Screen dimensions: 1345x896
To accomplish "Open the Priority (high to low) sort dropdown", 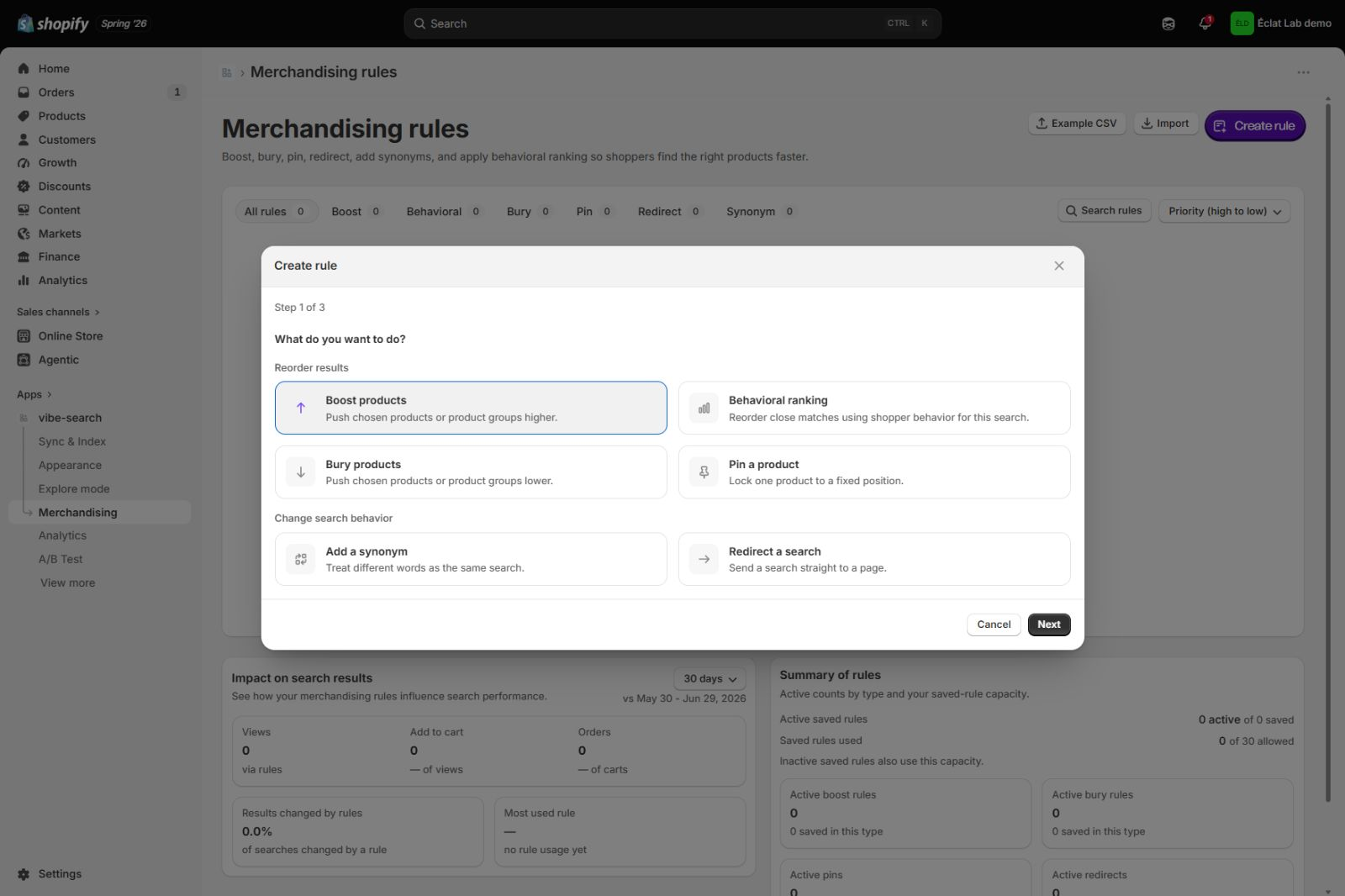I will [1224, 211].
